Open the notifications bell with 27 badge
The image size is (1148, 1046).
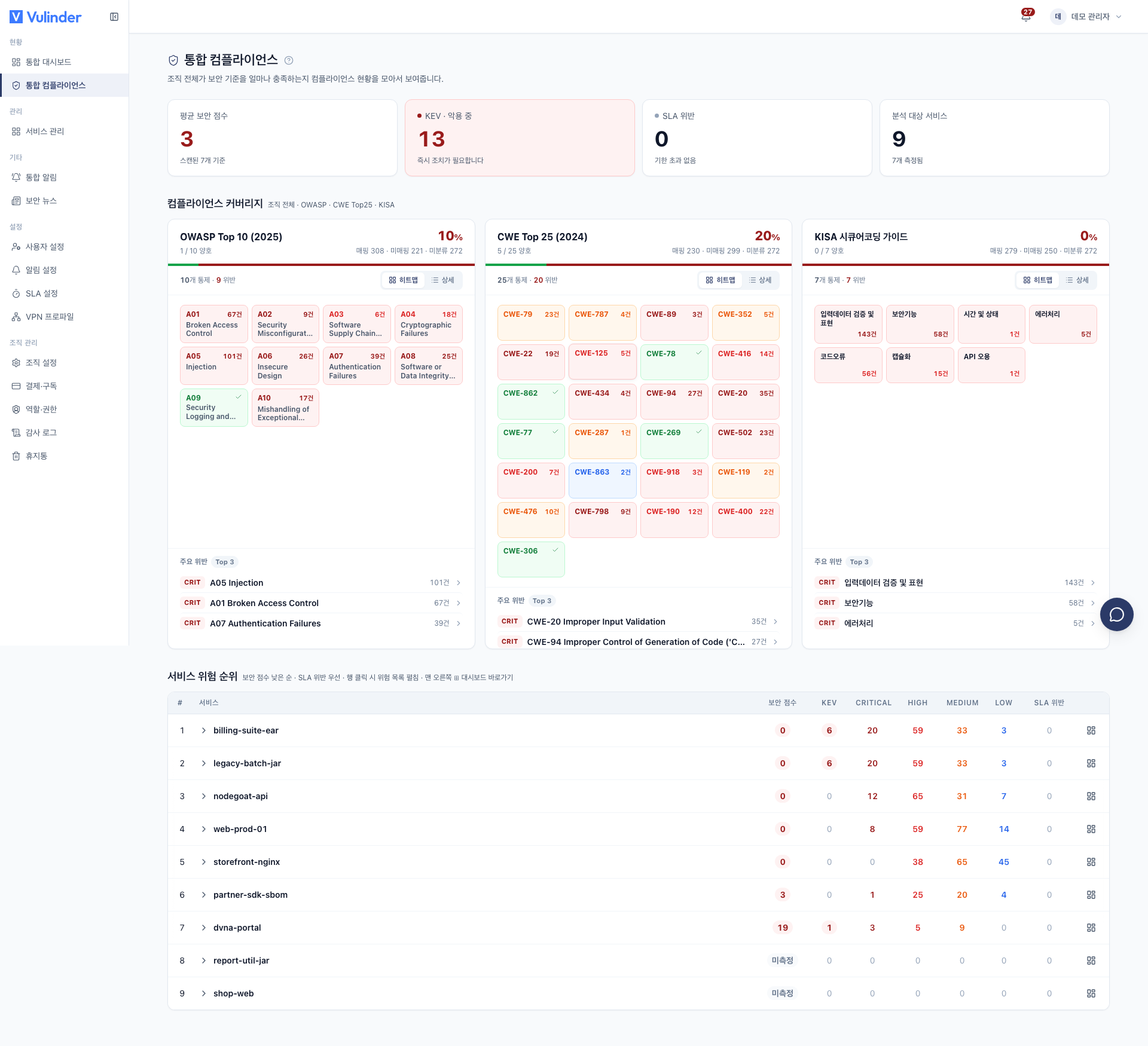[x=1027, y=16]
